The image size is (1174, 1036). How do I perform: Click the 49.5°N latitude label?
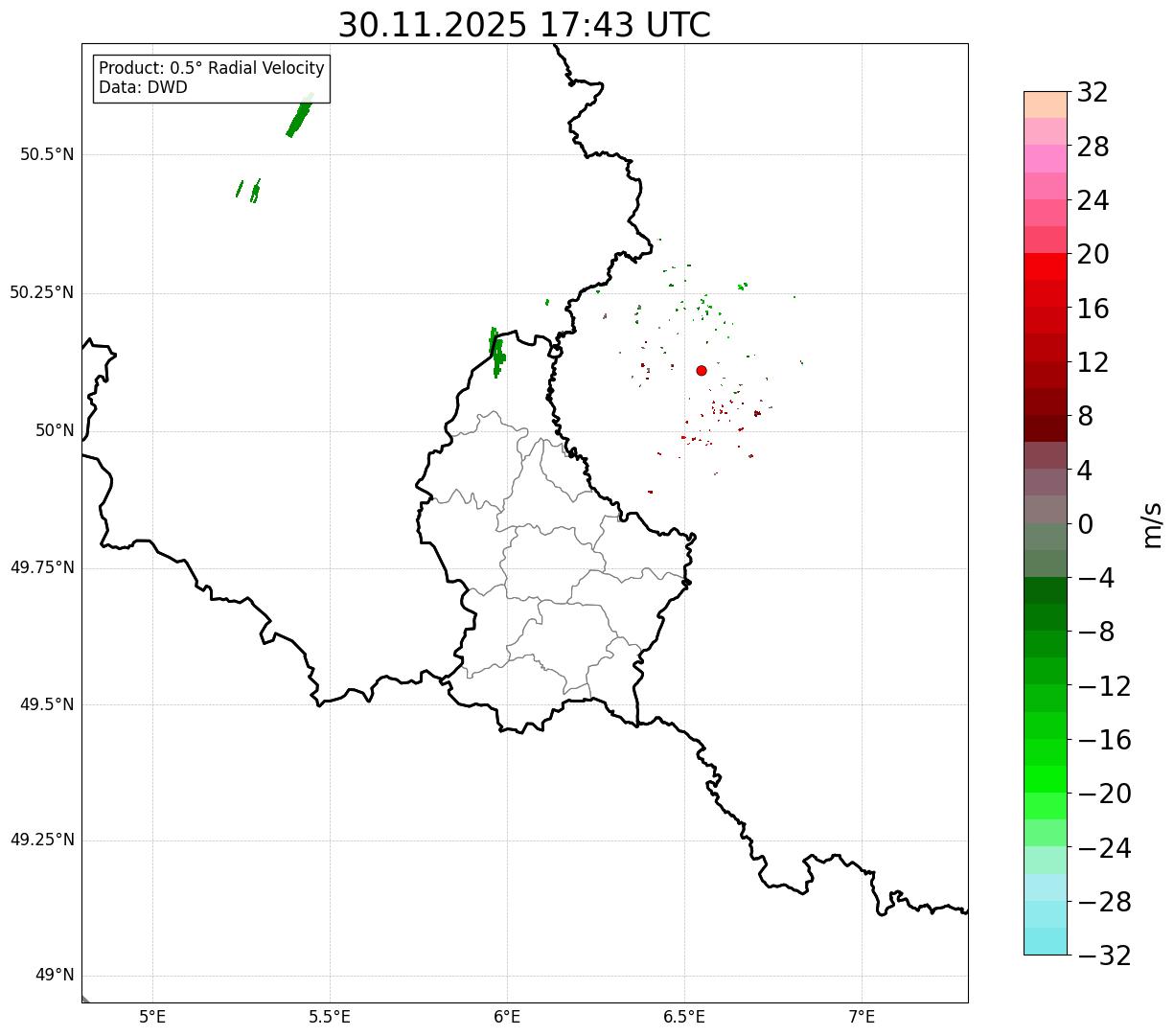[x=46, y=704]
